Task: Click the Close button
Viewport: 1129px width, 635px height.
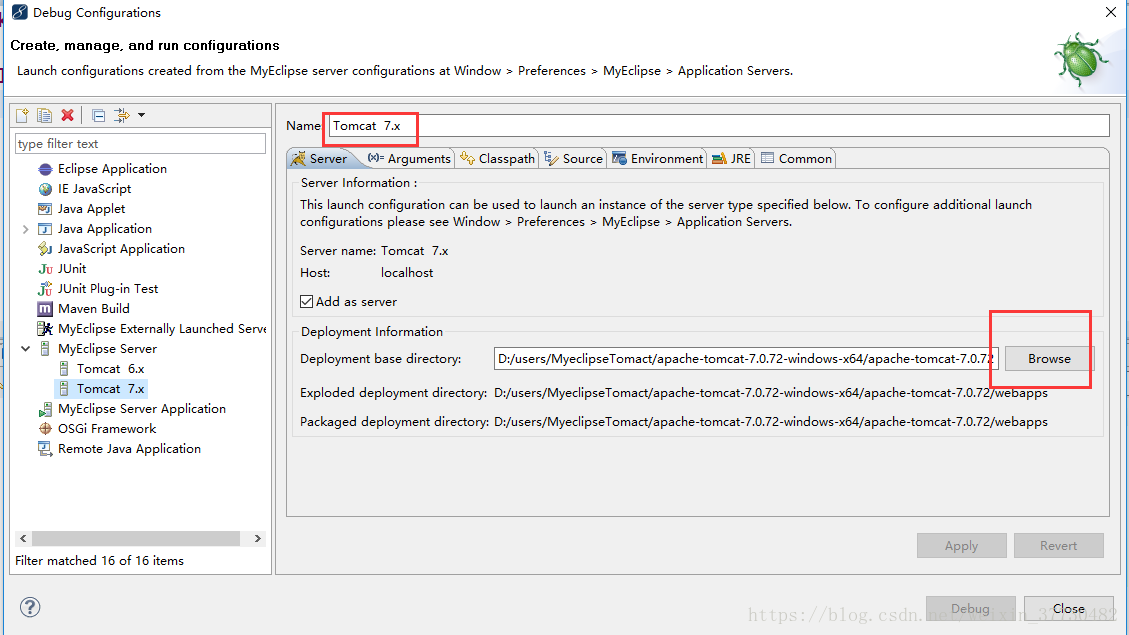Action: (1069, 608)
